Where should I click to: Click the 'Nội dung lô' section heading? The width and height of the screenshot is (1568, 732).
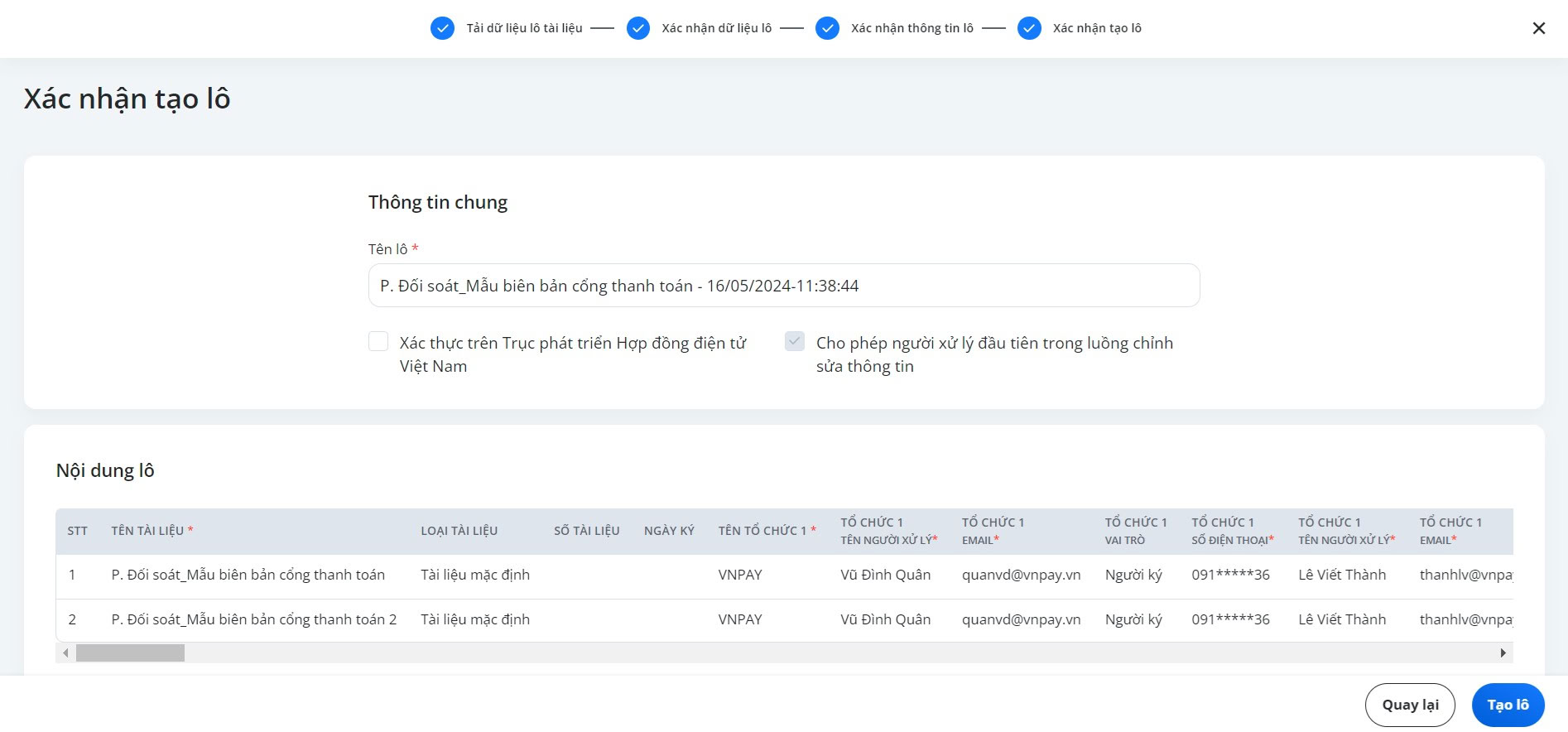tap(105, 470)
